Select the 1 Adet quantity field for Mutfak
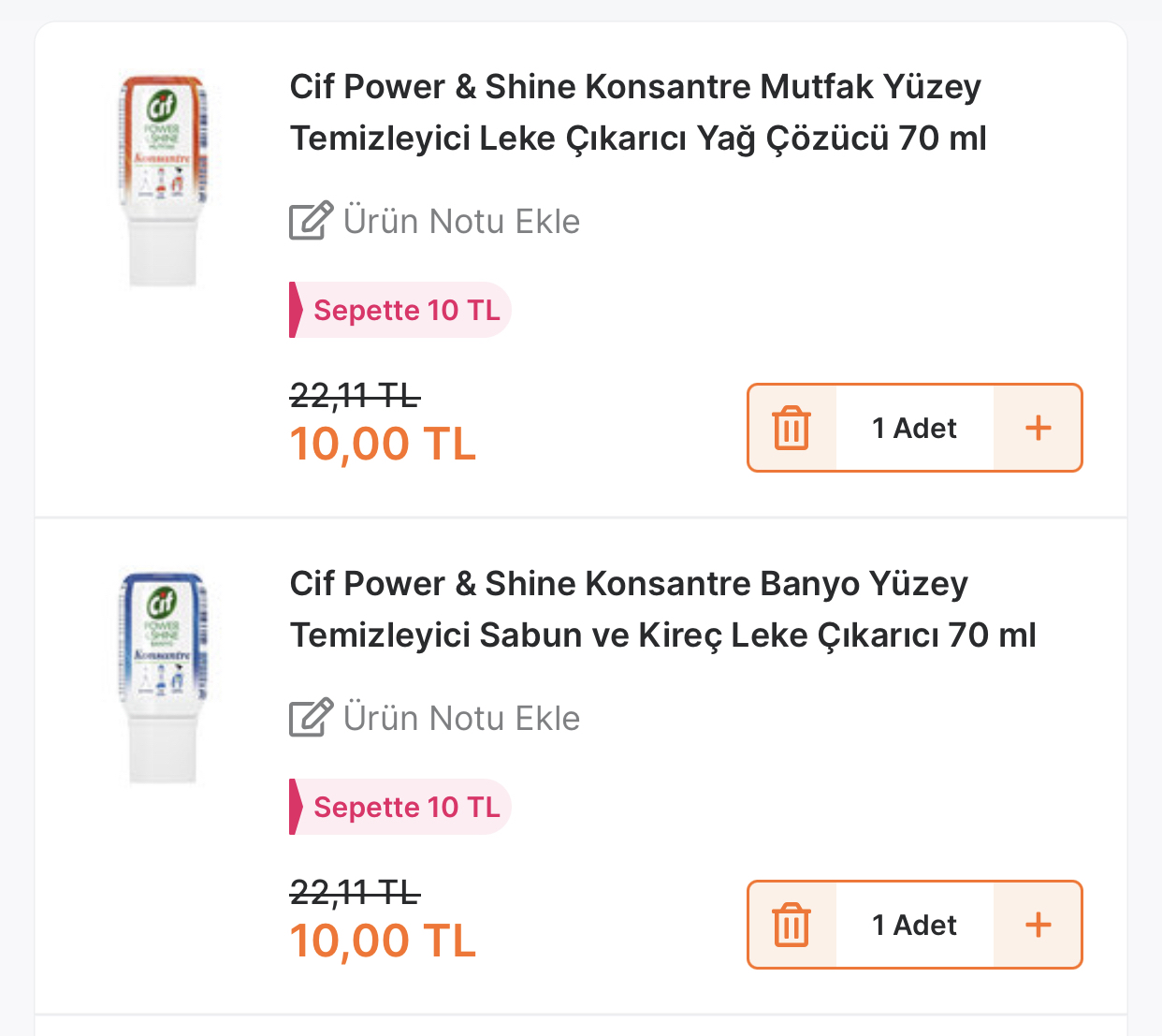This screenshot has width=1162, height=1036. click(x=914, y=428)
